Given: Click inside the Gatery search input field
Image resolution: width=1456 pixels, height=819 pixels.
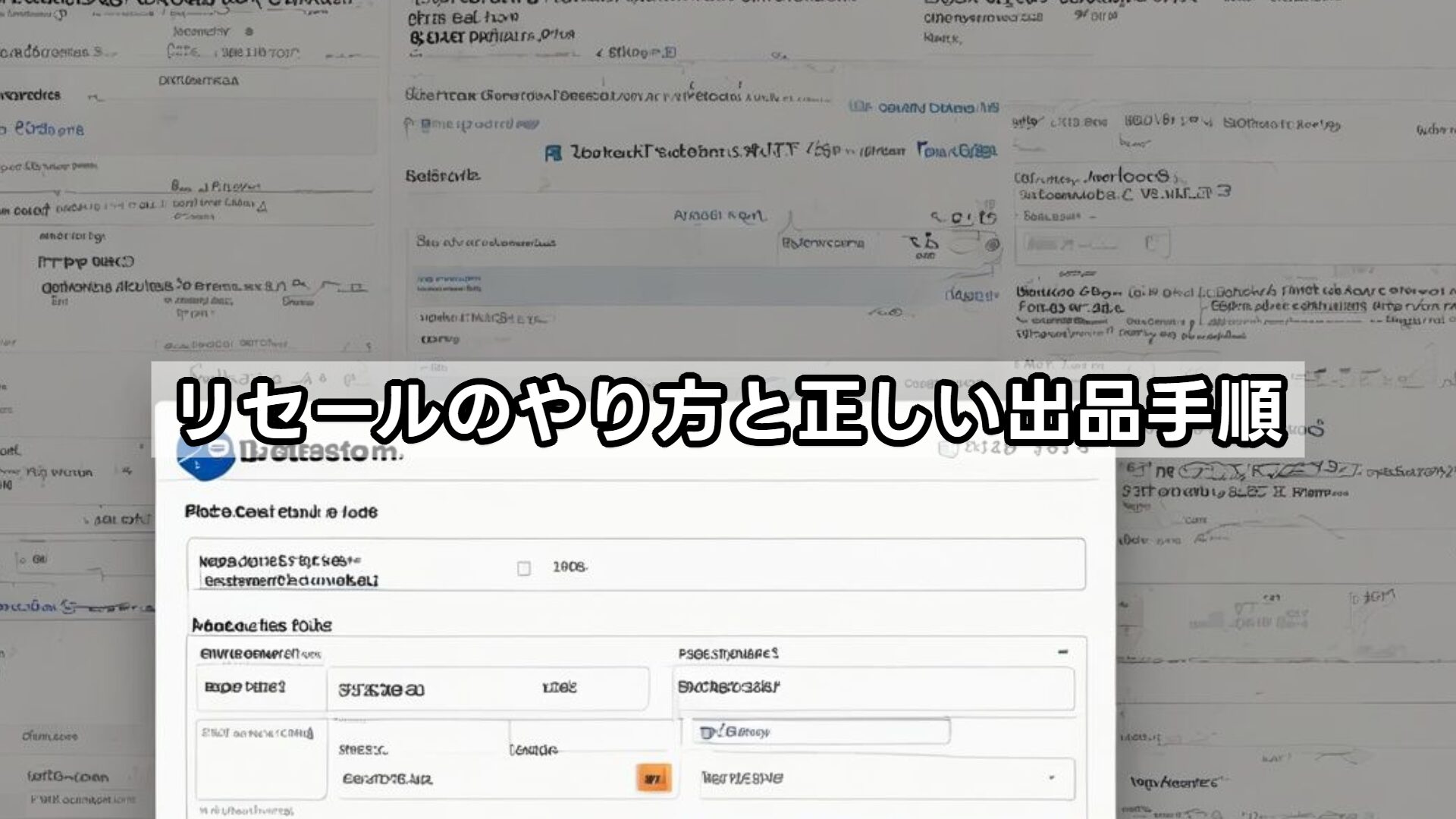Looking at the screenshot, I should 819,733.
